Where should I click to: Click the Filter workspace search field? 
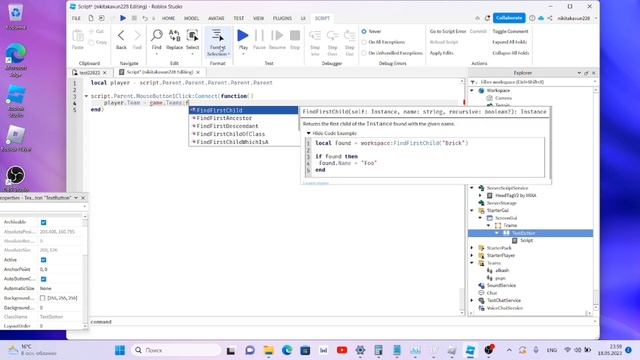[x=532, y=82]
